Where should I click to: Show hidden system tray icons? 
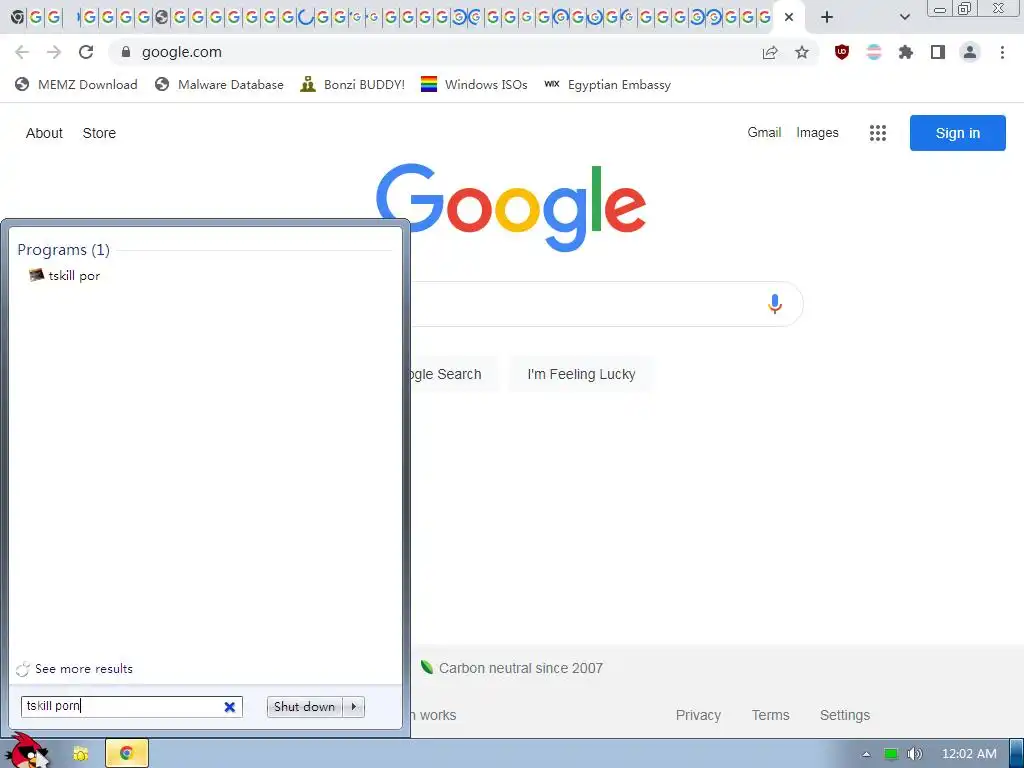[866, 754]
